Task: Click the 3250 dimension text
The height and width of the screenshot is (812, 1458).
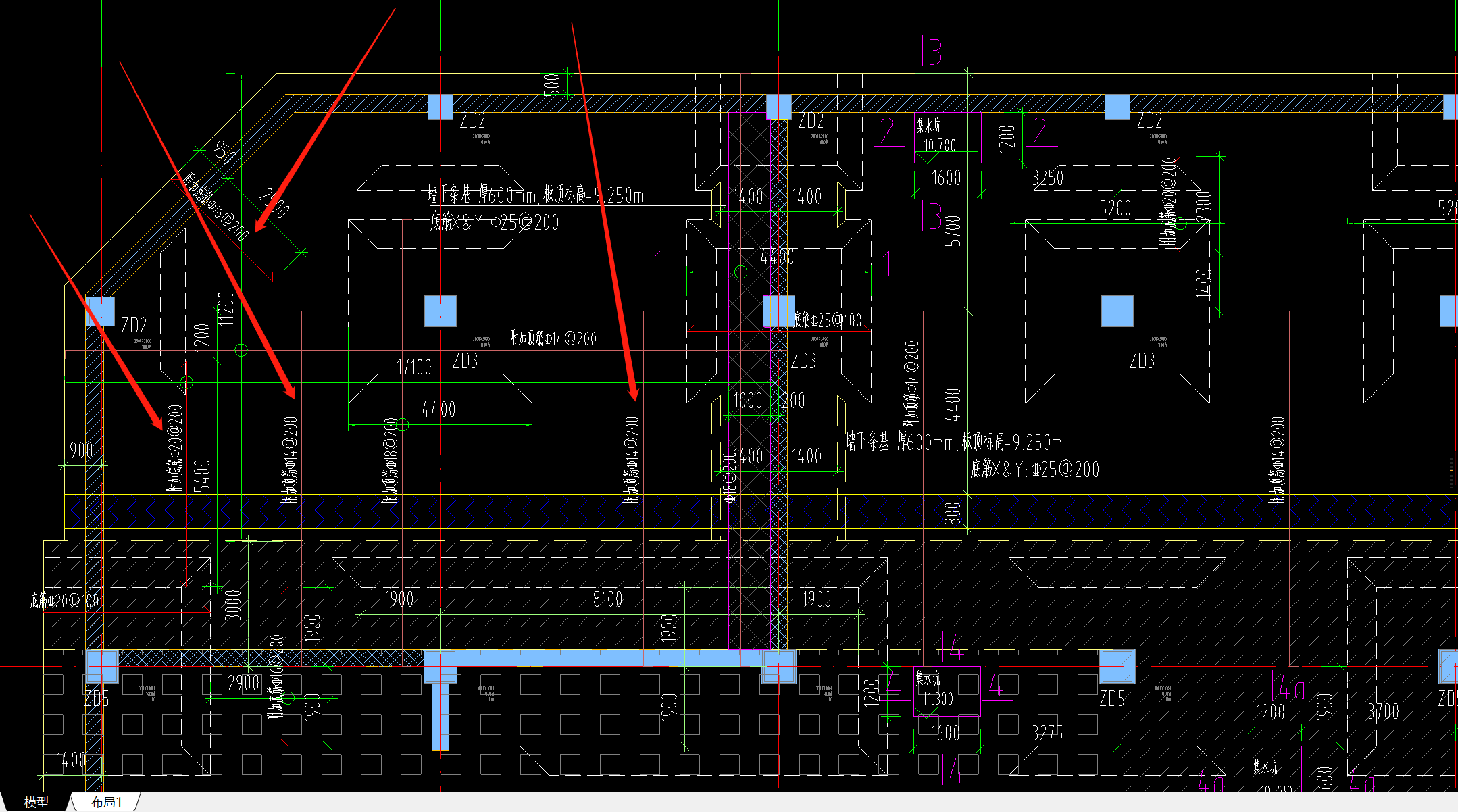Action: pyautogui.click(x=1048, y=178)
